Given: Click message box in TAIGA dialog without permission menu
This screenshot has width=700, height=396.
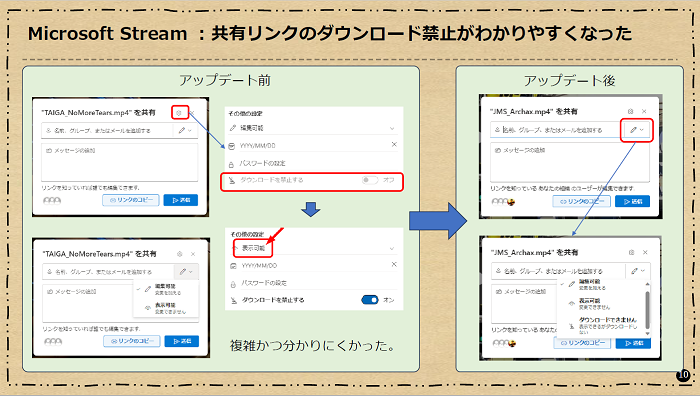Looking at the screenshot, I should pos(120,162).
